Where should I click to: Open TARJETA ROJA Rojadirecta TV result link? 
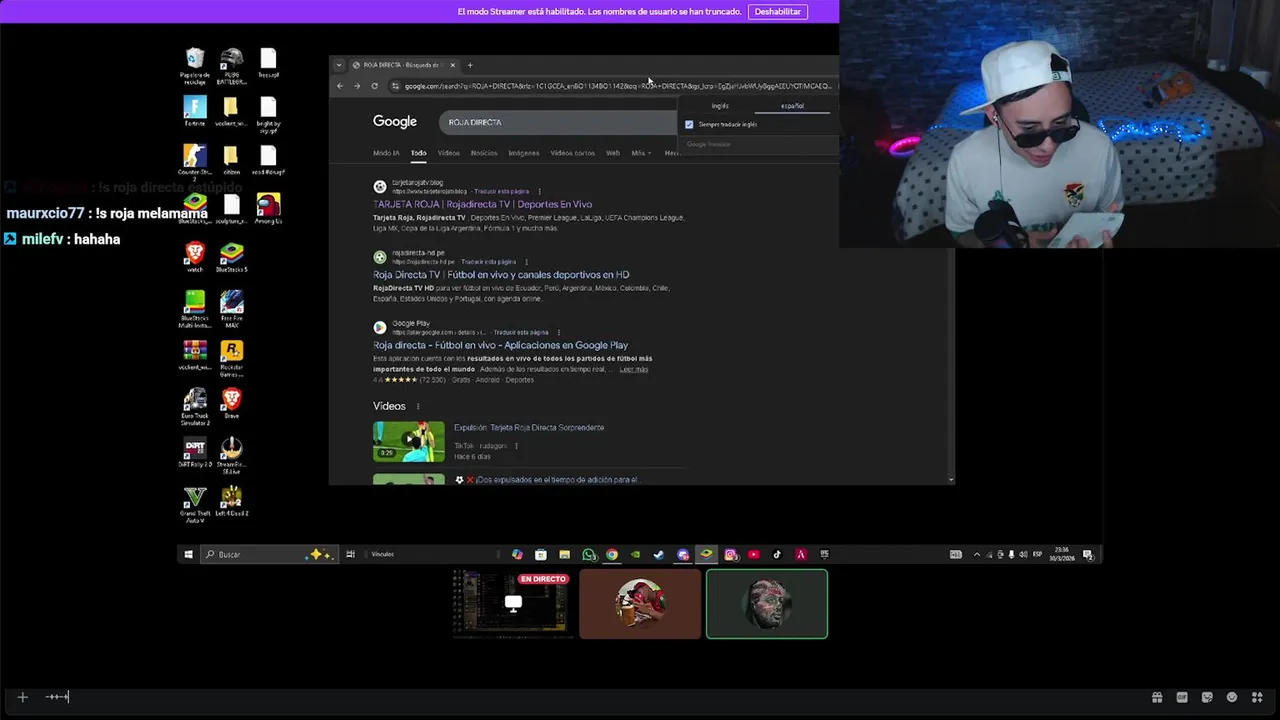[x=482, y=204]
